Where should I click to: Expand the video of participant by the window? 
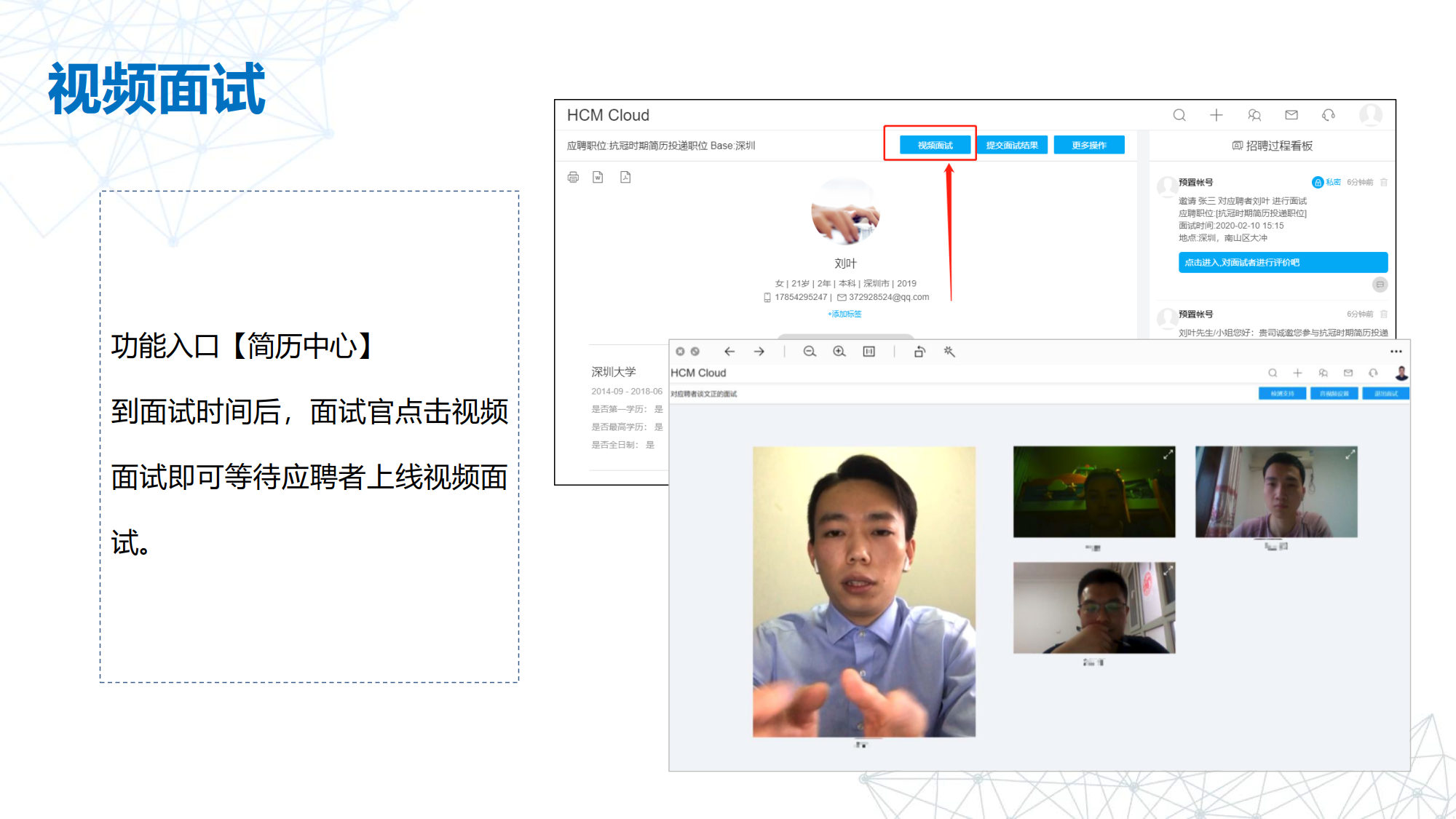(x=1350, y=454)
